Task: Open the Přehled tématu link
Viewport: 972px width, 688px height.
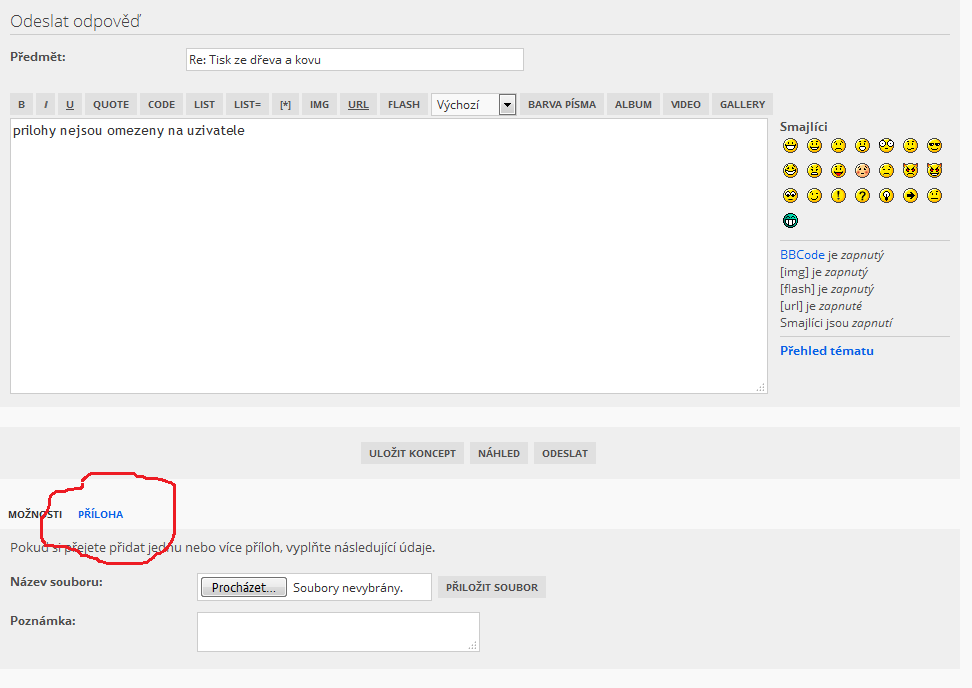Action: (826, 351)
